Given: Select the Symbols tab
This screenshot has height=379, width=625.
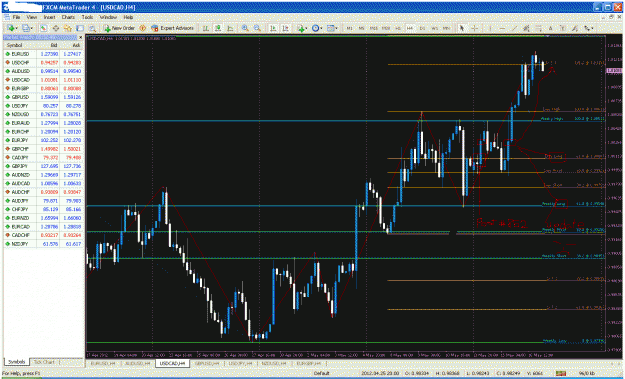Looking at the screenshot, I should pos(16,362).
